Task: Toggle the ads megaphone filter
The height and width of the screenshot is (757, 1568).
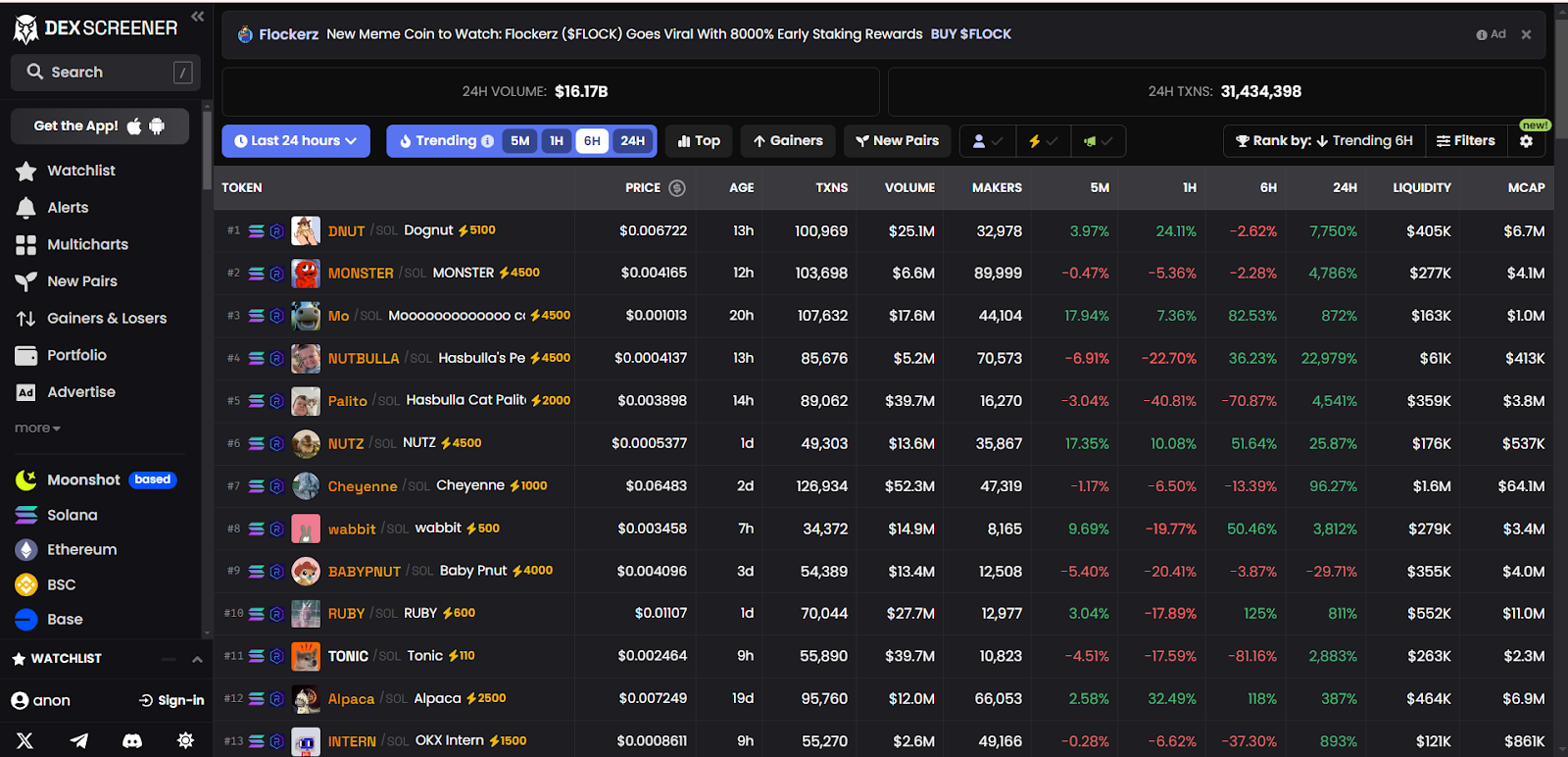Action: pyautogui.click(x=1098, y=141)
